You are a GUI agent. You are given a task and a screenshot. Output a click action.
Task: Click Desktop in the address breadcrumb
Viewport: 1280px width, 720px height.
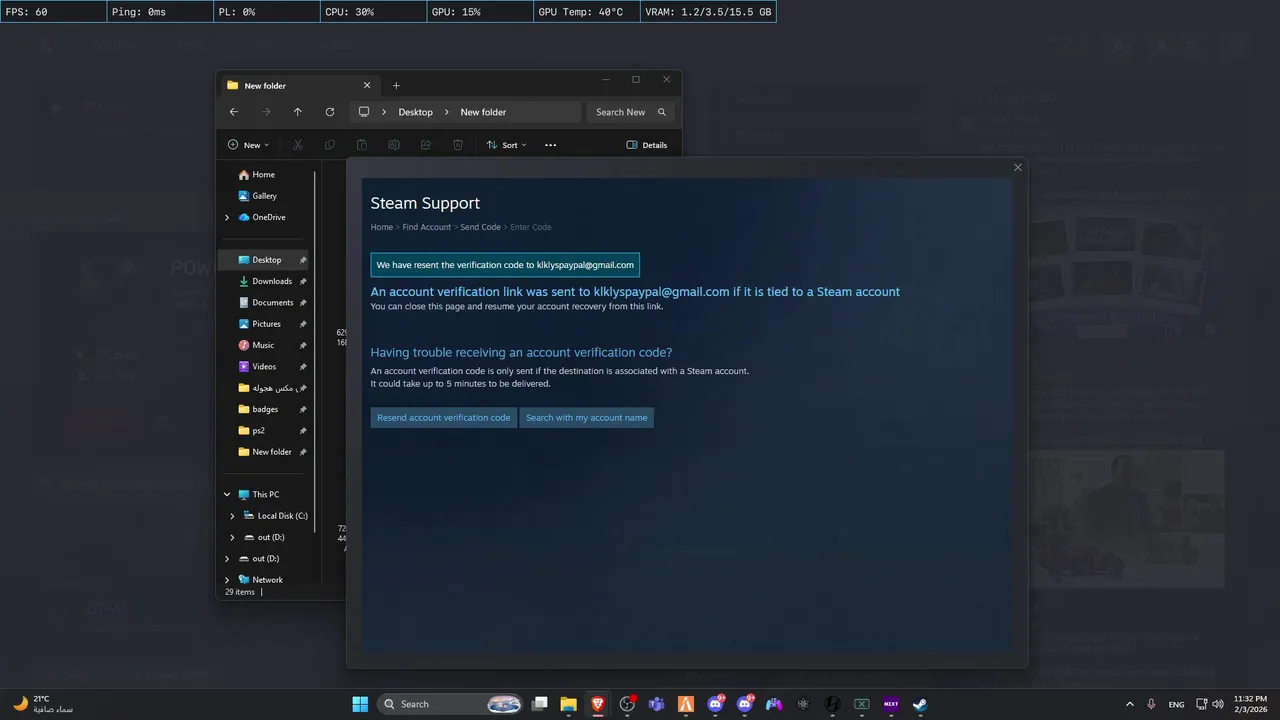point(416,112)
